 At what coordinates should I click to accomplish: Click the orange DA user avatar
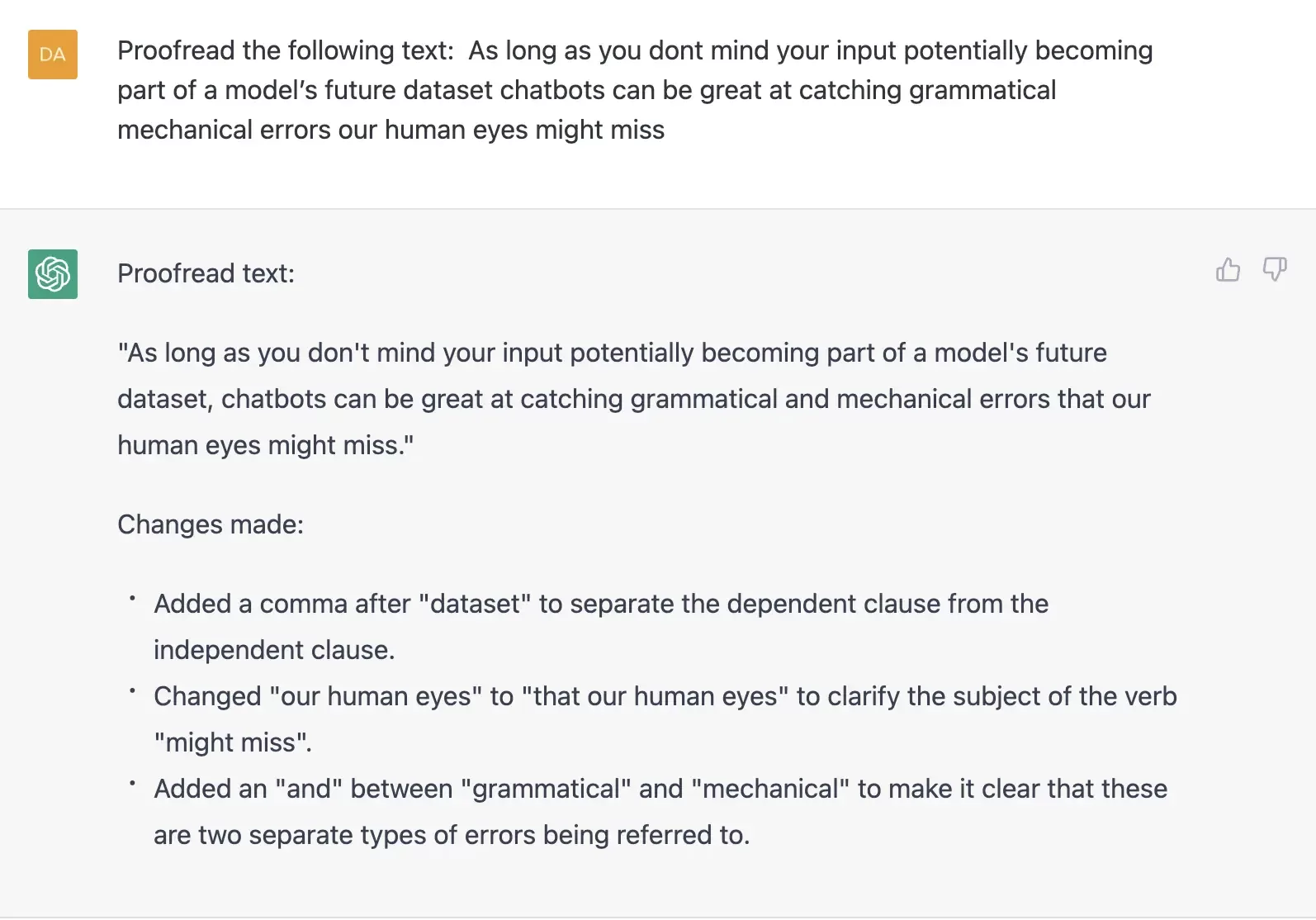point(53,55)
